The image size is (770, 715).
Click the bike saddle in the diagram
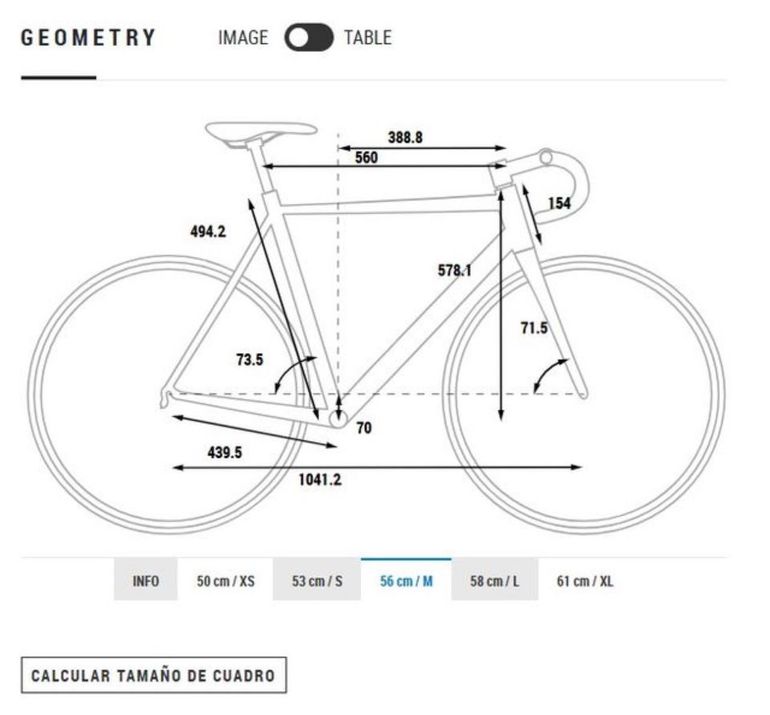(260, 130)
